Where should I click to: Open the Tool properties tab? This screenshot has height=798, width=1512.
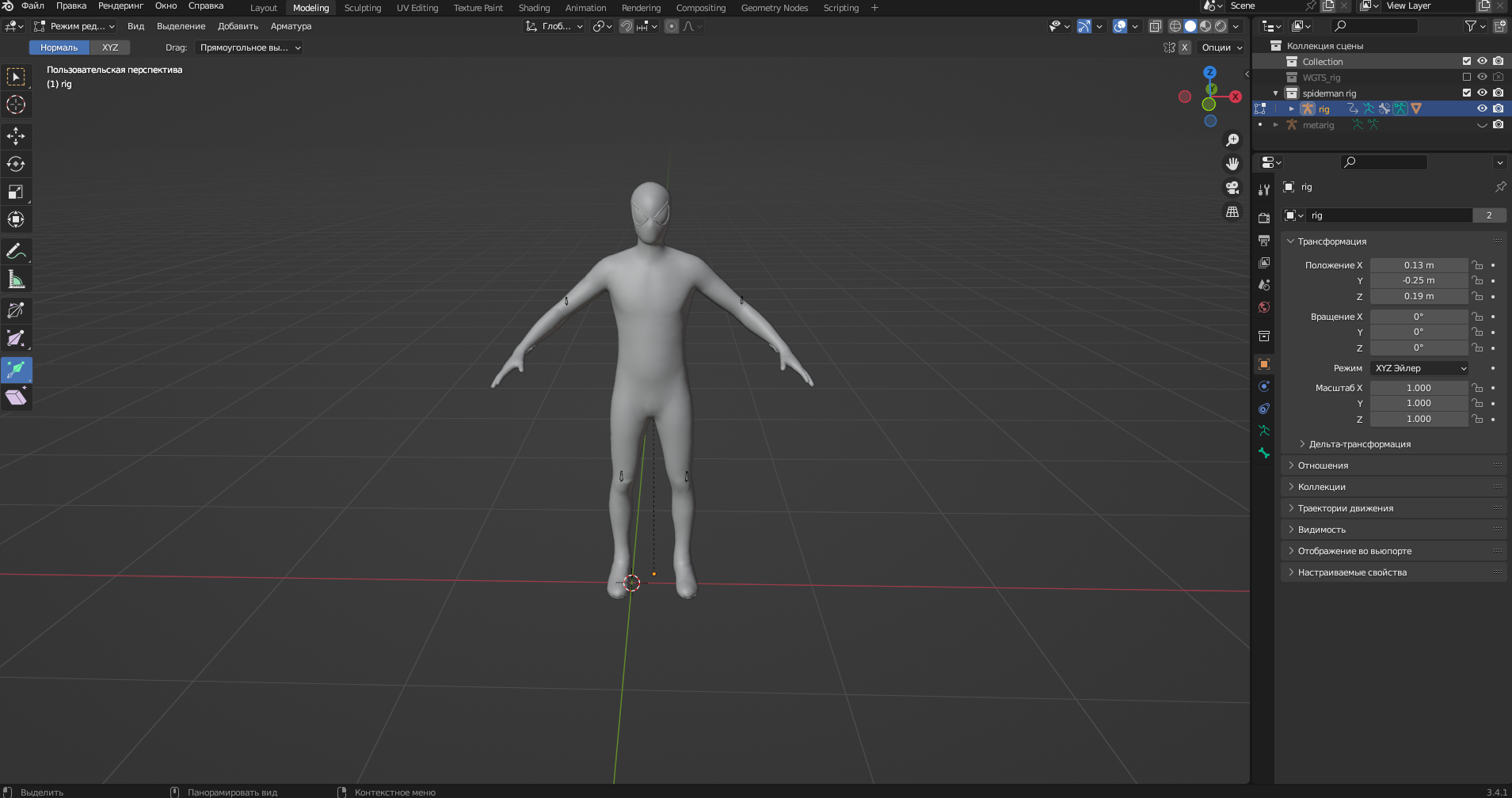point(1264,190)
